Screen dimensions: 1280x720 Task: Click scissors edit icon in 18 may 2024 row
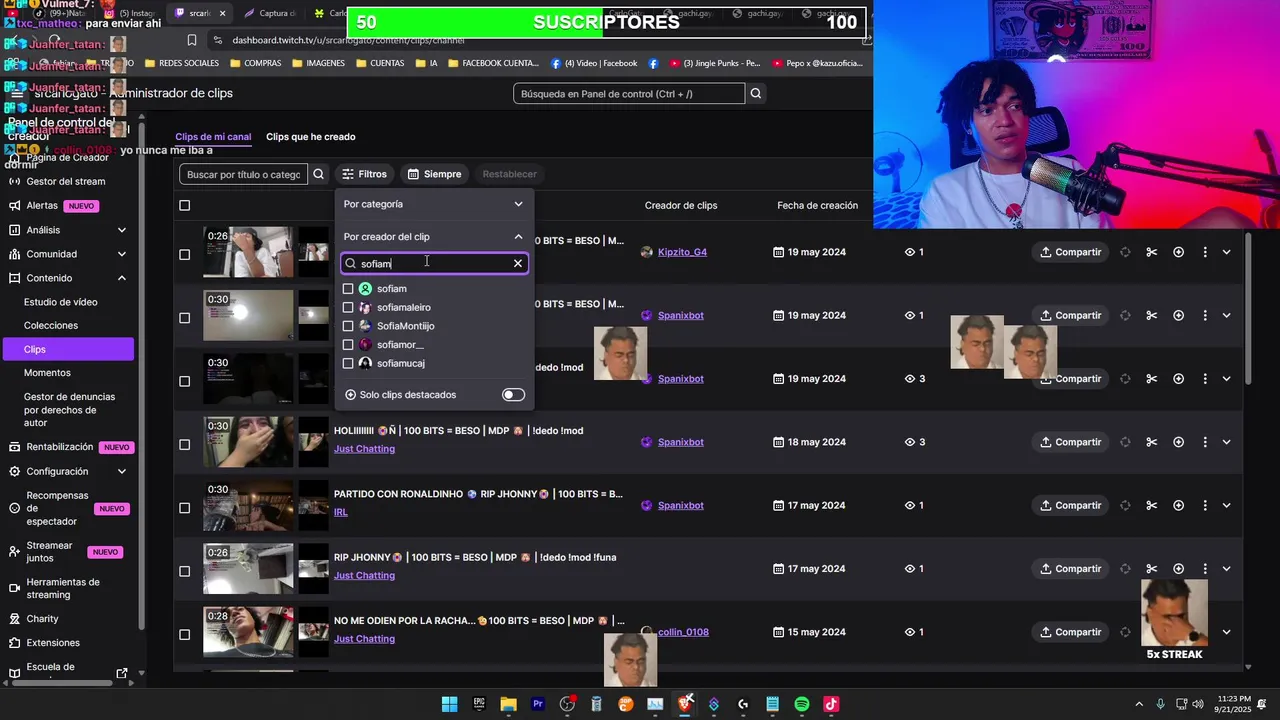1152,442
